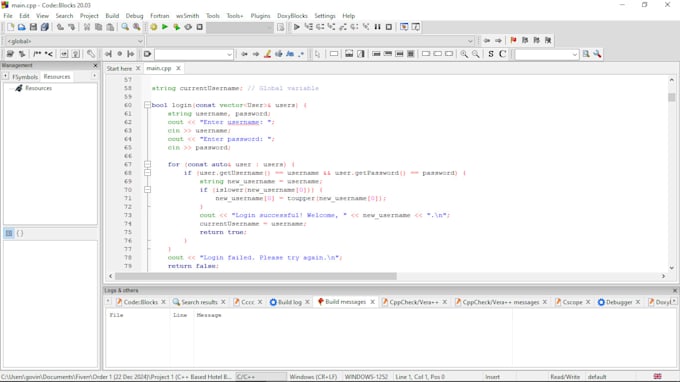Collapse the login function fold marker
The width and height of the screenshot is (680, 382).
pos(147,105)
